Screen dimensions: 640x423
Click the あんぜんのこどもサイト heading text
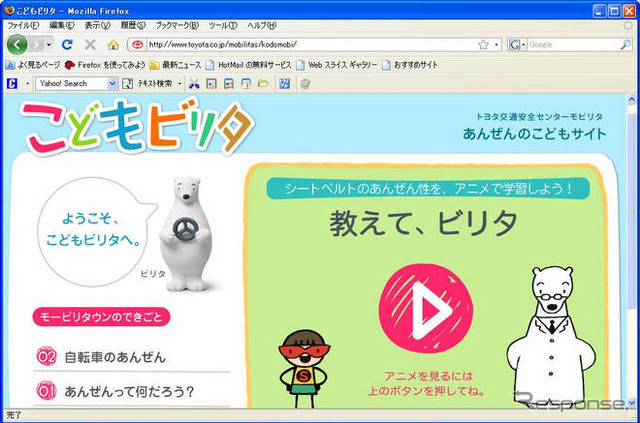pos(534,134)
